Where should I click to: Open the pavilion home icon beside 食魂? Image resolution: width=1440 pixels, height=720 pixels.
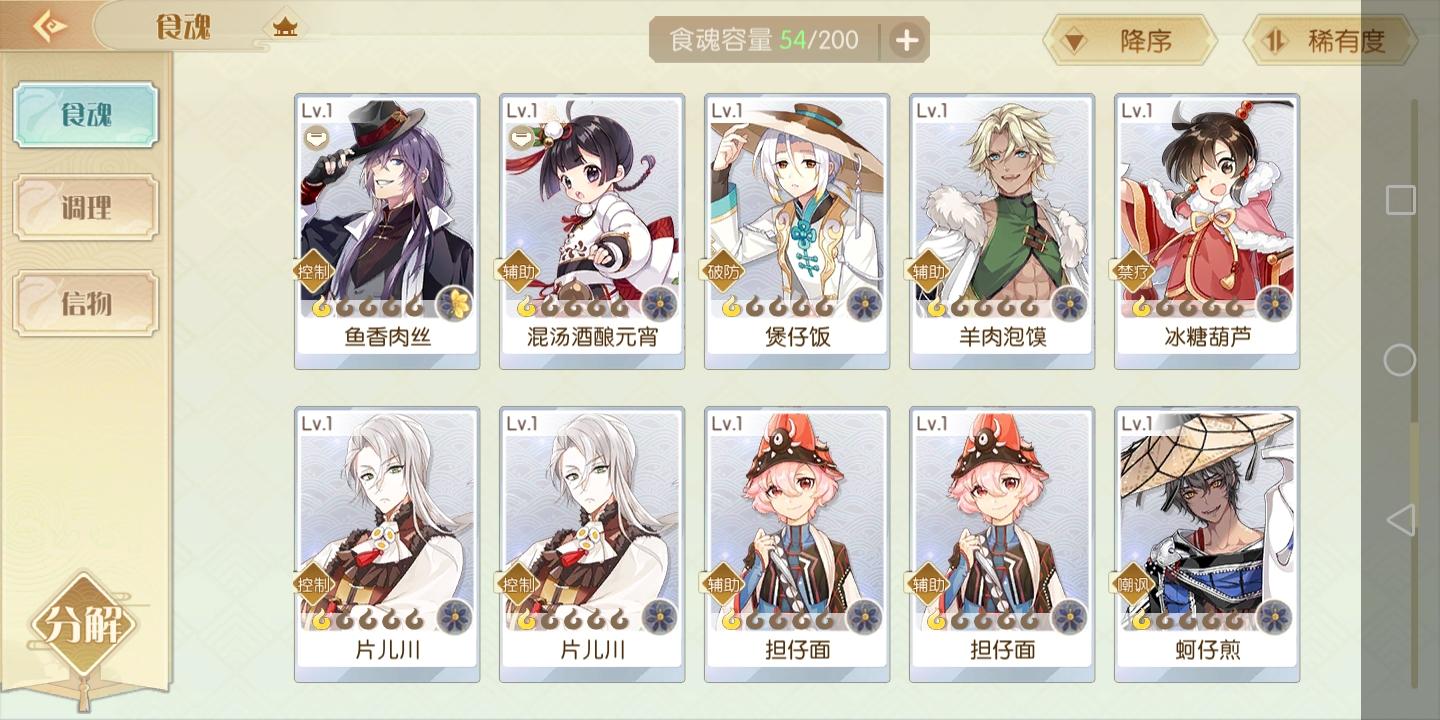pyautogui.click(x=286, y=27)
